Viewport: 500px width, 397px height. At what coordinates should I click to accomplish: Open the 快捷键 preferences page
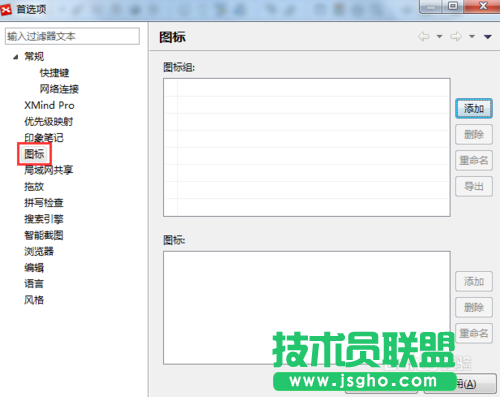click(54, 73)
